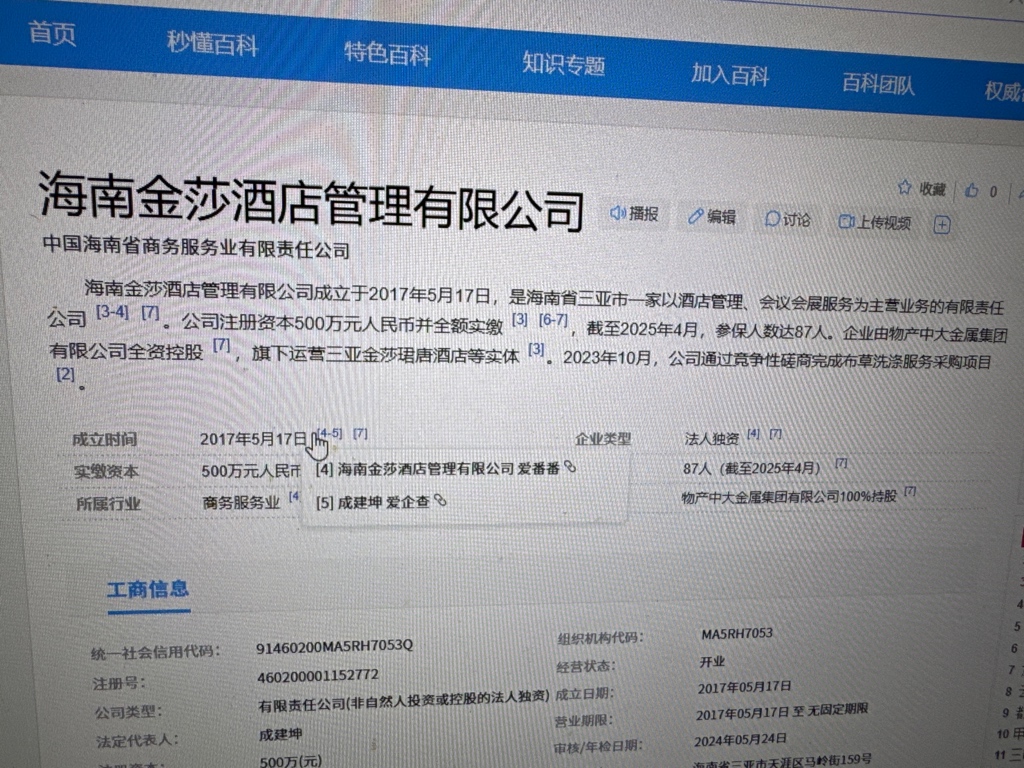Viewport: 1024px width, 768px height.
Task: Click 所属行业 value 商务服务业
Action: point(241,502)
